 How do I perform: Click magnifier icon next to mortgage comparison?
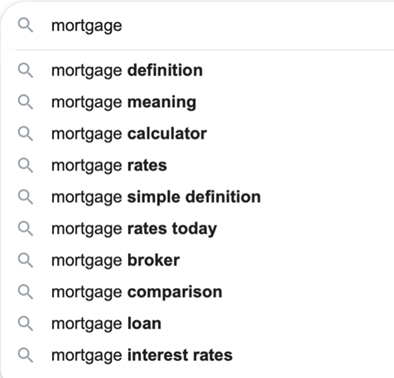coord(25,292)
